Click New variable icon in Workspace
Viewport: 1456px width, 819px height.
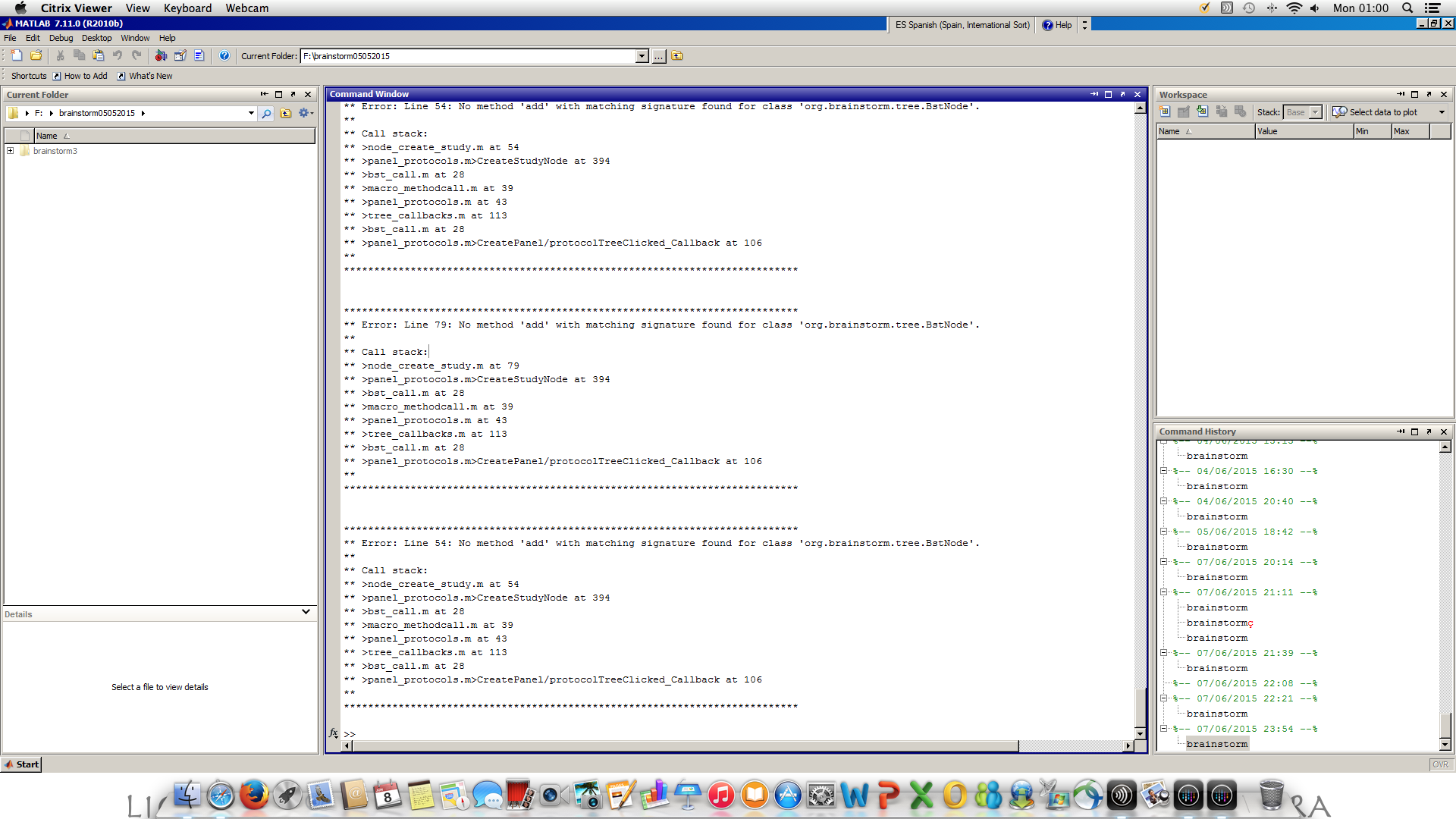pos(1166,112)
